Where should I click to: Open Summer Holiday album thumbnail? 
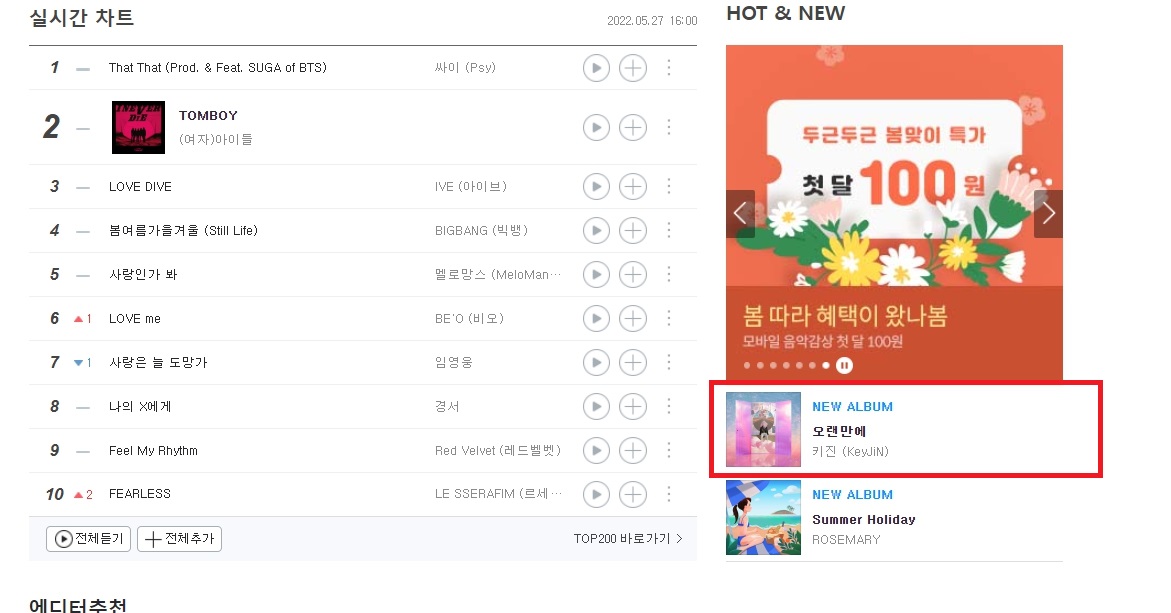[763, 517]
